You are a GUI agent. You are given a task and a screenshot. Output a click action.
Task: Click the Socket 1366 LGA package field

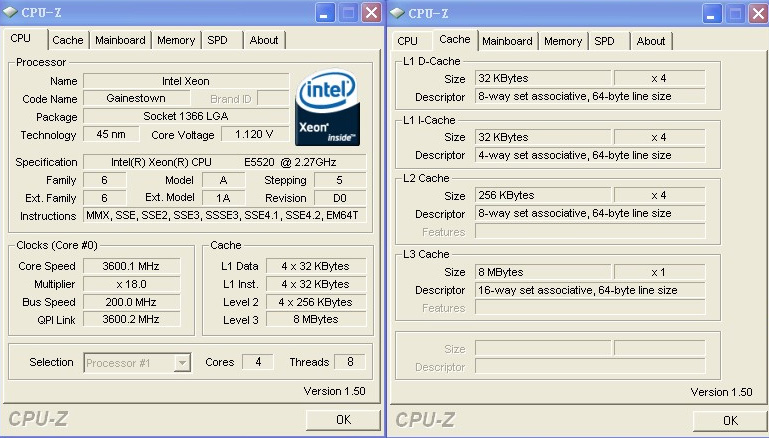[x=186, y=116]
